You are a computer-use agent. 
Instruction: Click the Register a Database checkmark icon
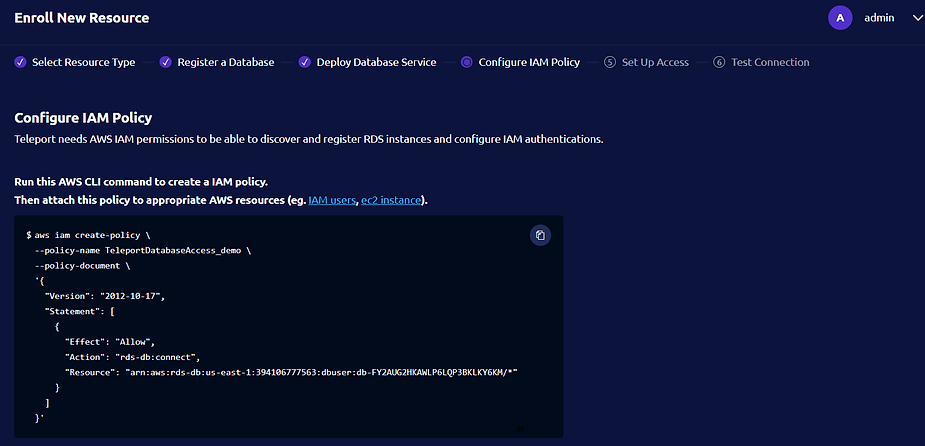pyautogui.click(x=166, y=62)
